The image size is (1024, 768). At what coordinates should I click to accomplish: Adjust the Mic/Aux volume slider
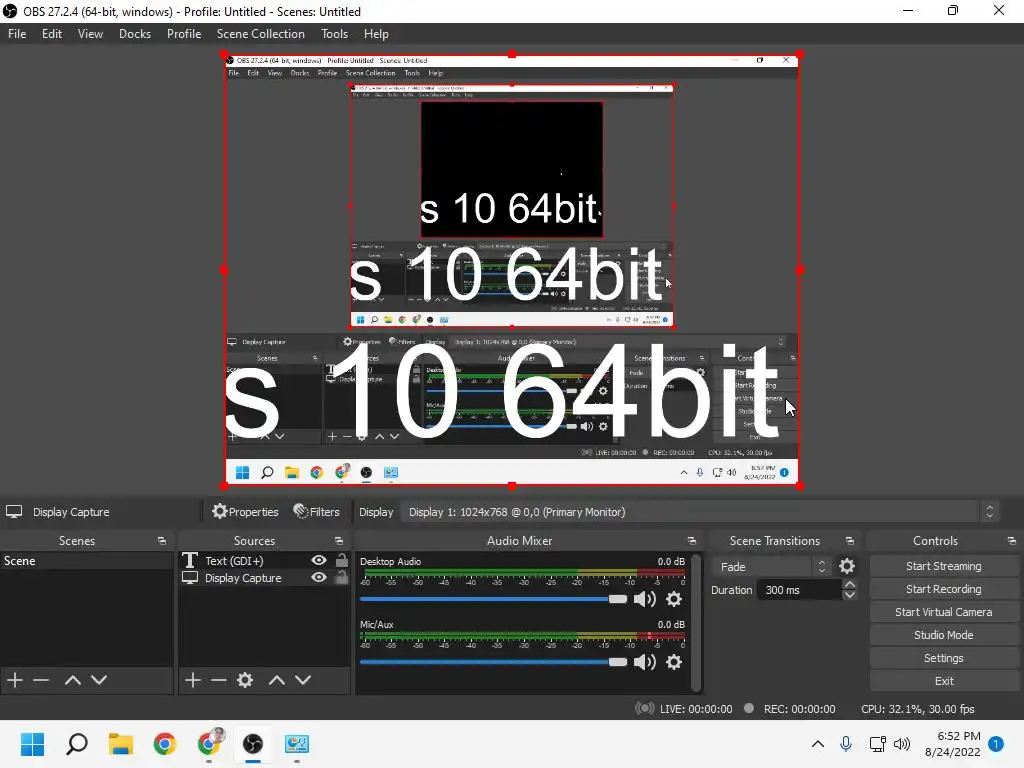pos(493,662)
